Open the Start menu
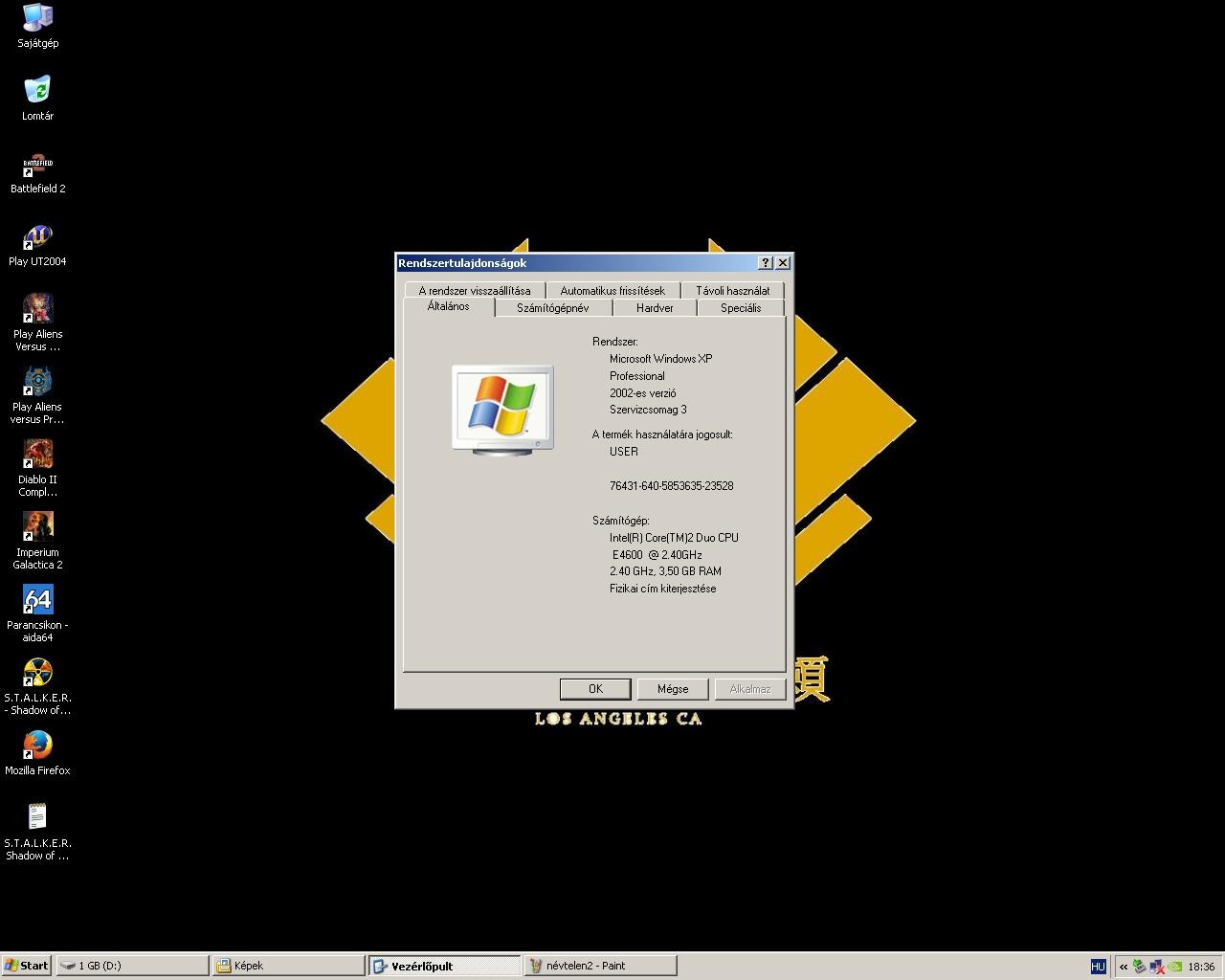Image resolution: width=1225 pixels, height=980 pixels. tap(26, 966)
